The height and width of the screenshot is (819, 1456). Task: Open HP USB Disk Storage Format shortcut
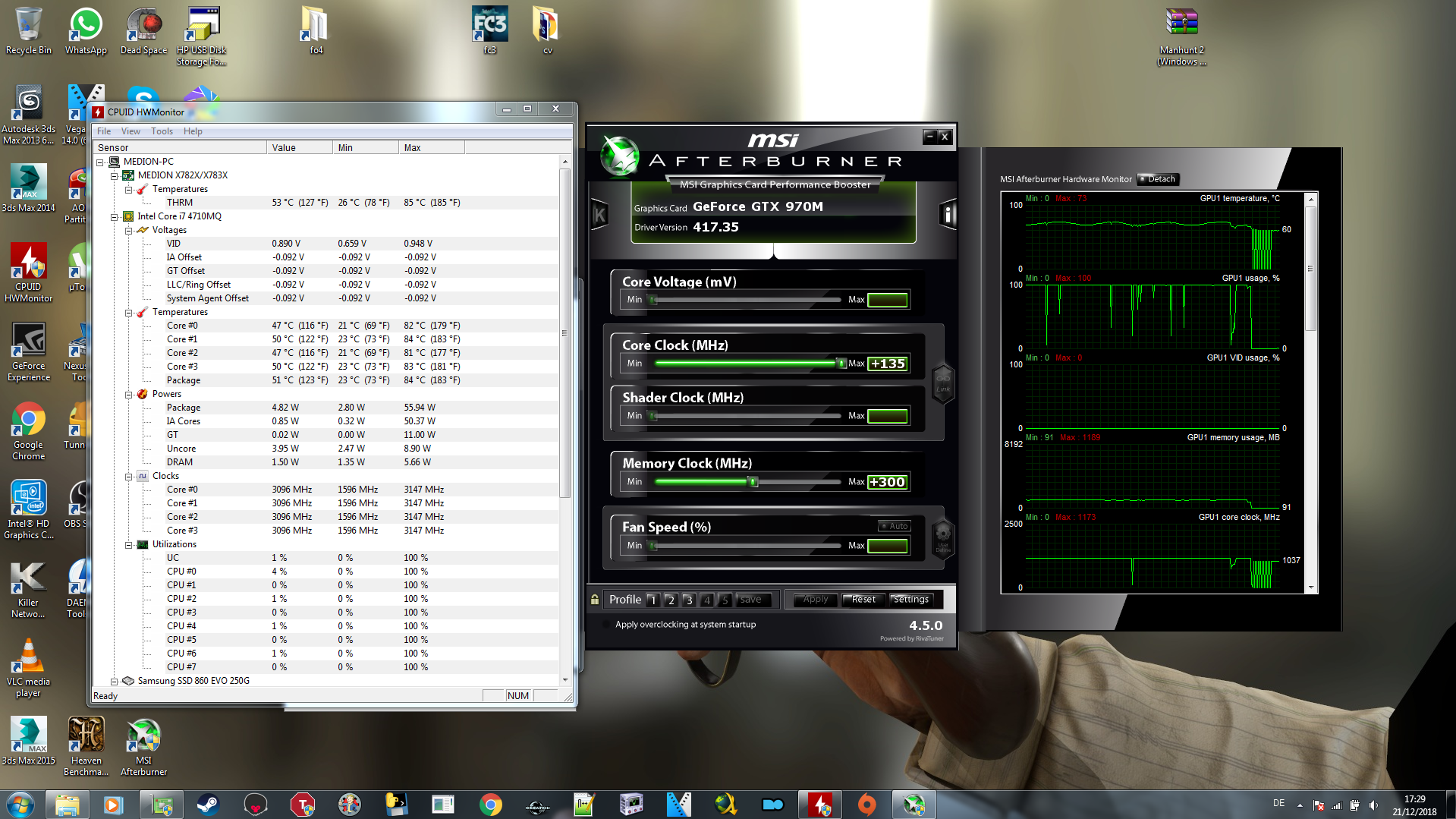click(202, 36)
